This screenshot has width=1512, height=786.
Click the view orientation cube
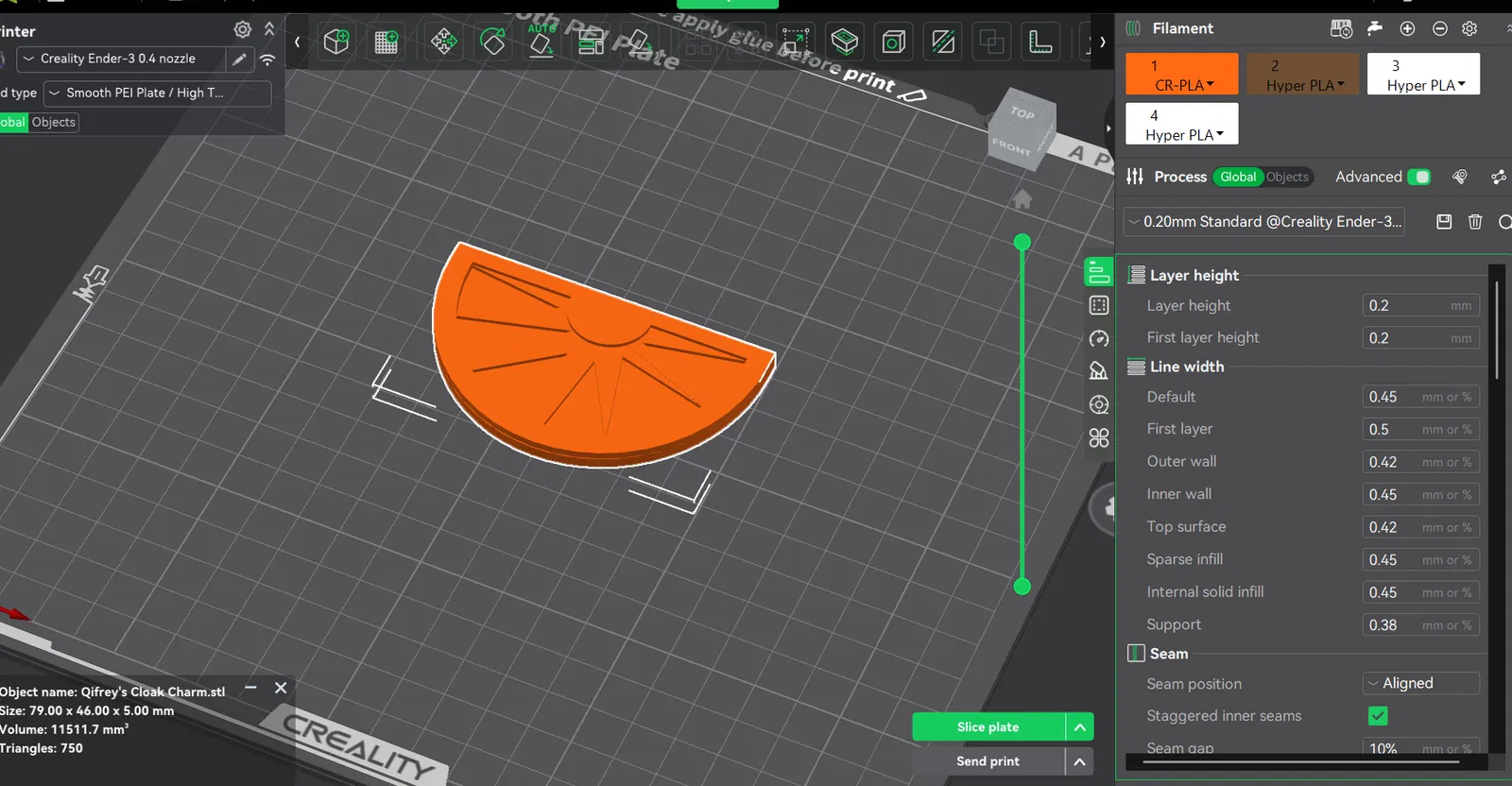pyautogui.click(x=1021, y=129)
